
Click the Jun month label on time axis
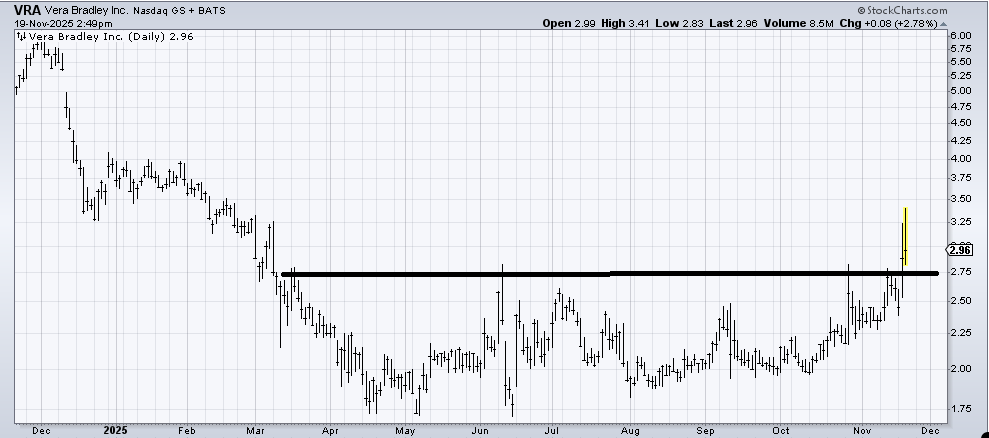[x=481, y=430]
